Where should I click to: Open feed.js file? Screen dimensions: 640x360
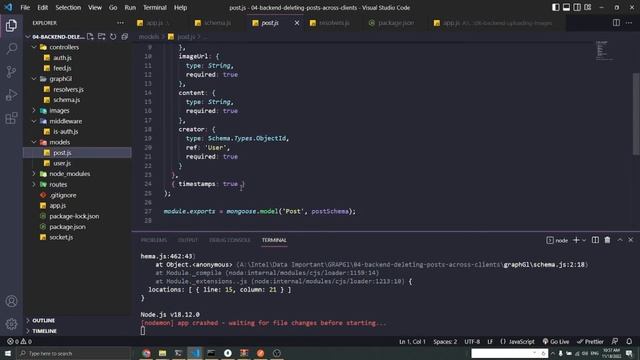click(62, 68)
